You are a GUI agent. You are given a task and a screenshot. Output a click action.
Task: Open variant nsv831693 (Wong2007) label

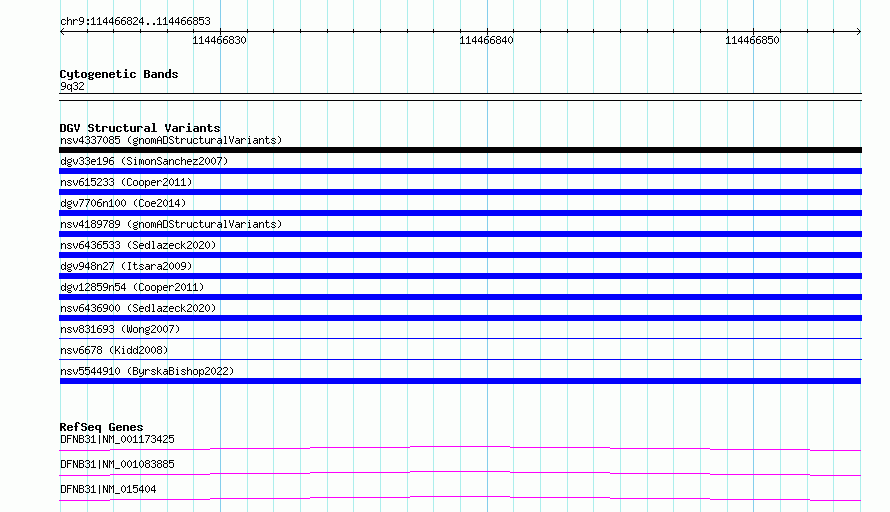(x=120, y=329)
